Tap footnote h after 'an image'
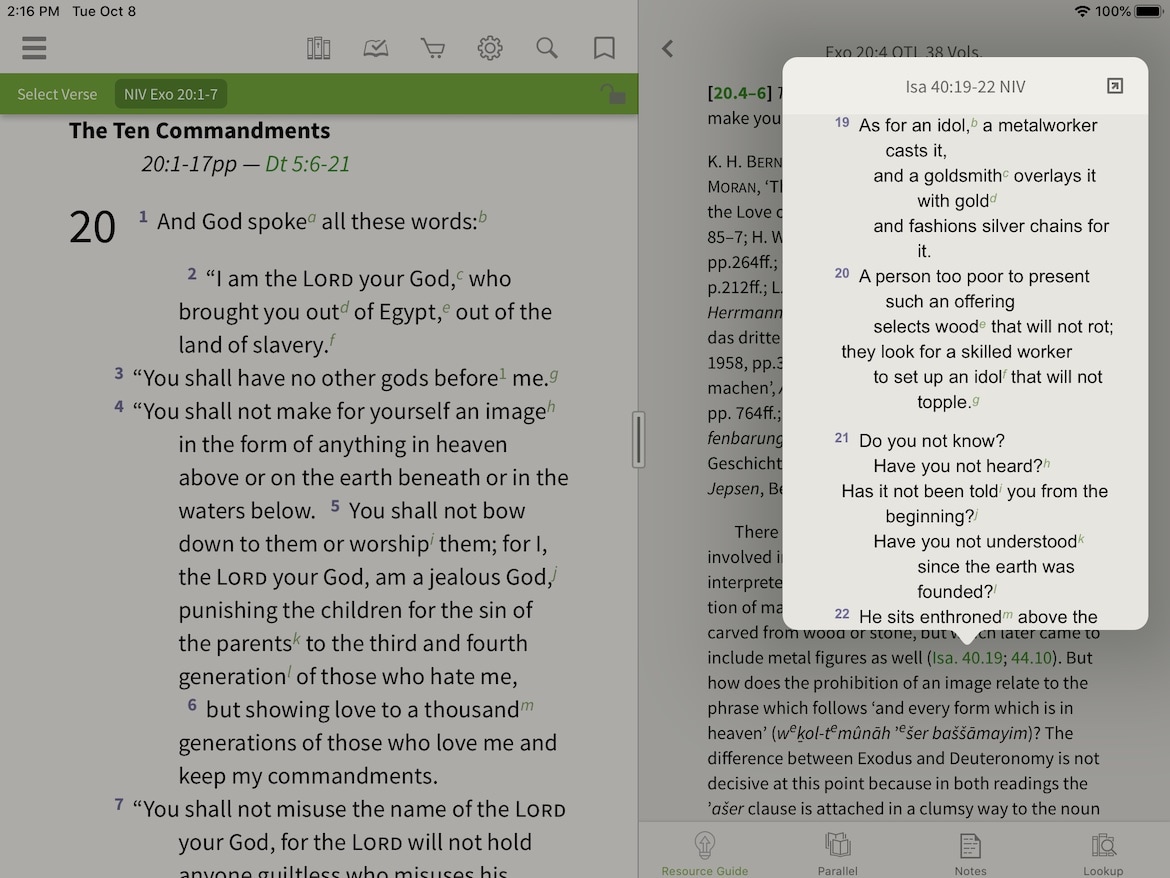 551,407
